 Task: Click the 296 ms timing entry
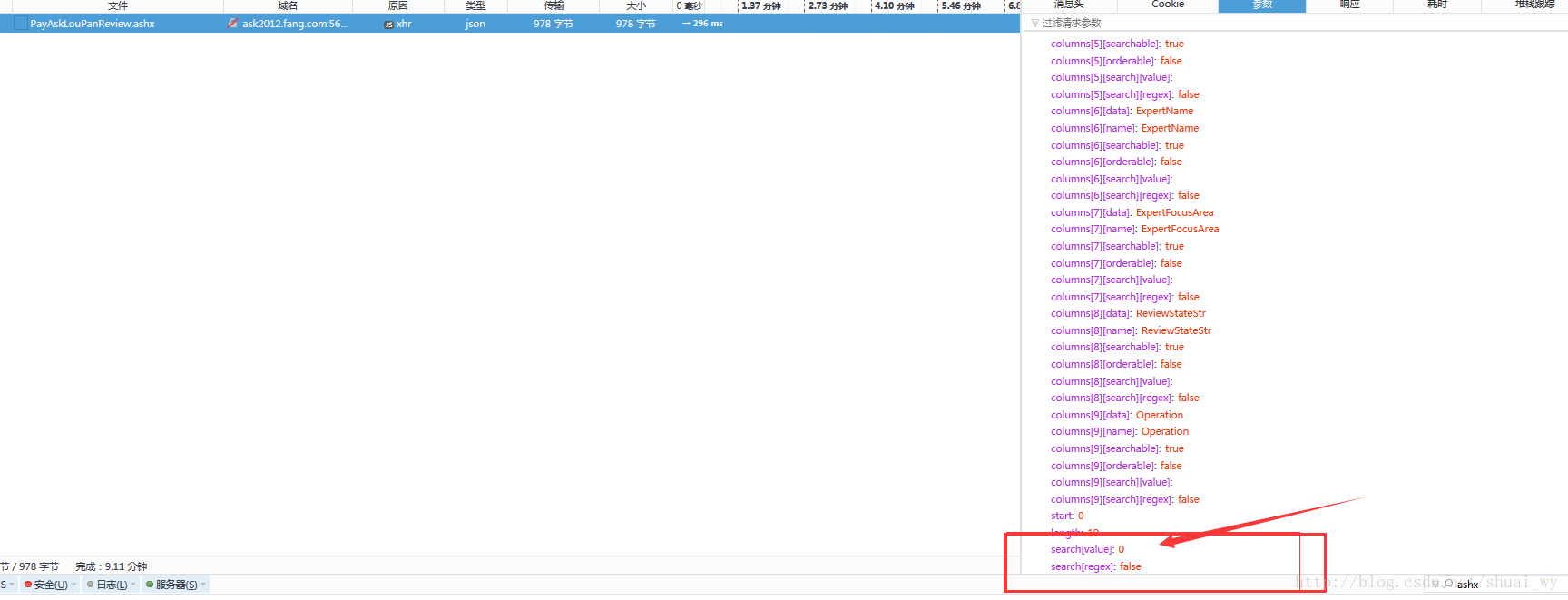(x=702, y=24)
